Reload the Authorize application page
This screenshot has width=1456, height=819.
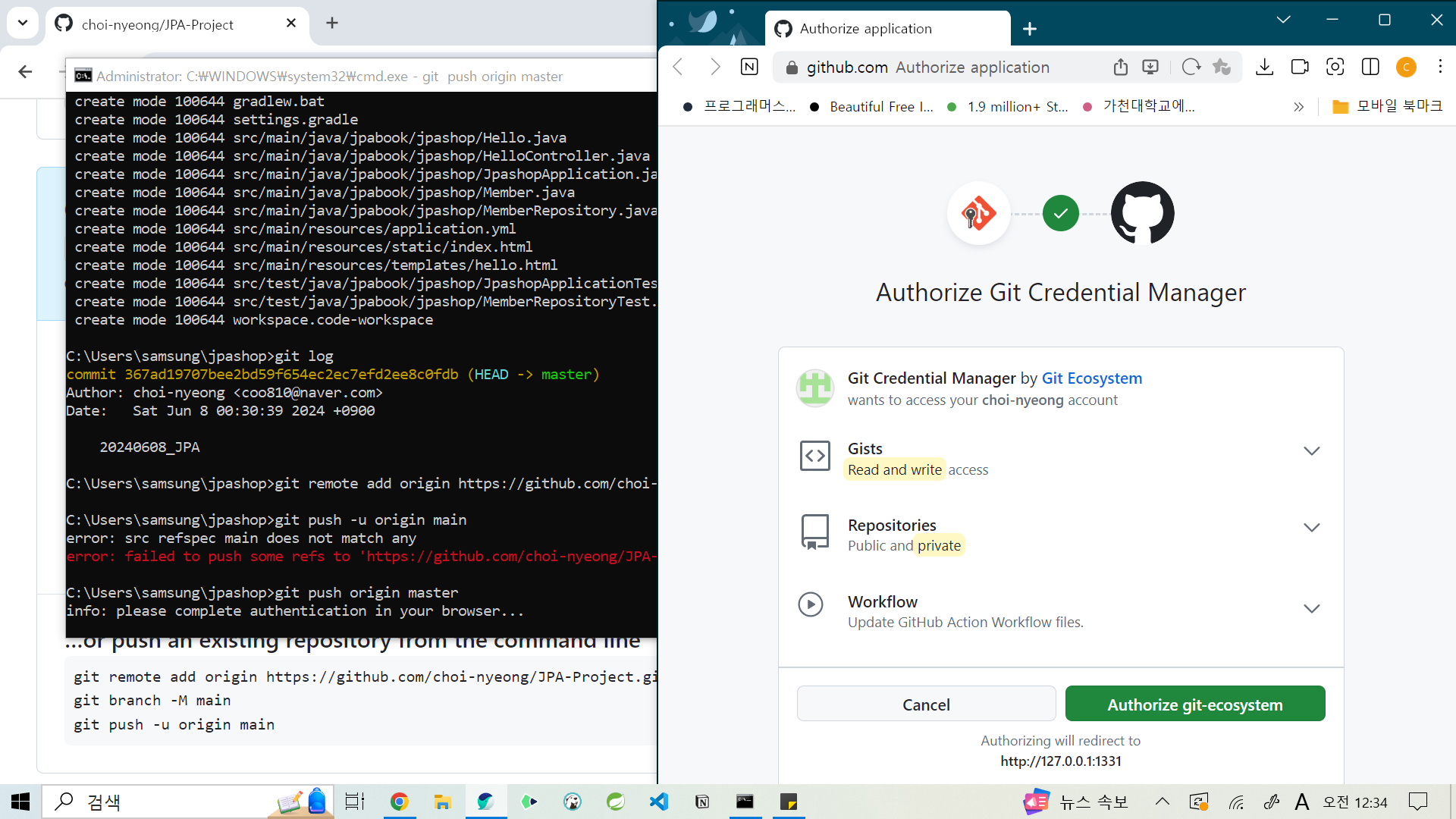click(x=1191, y=67)
